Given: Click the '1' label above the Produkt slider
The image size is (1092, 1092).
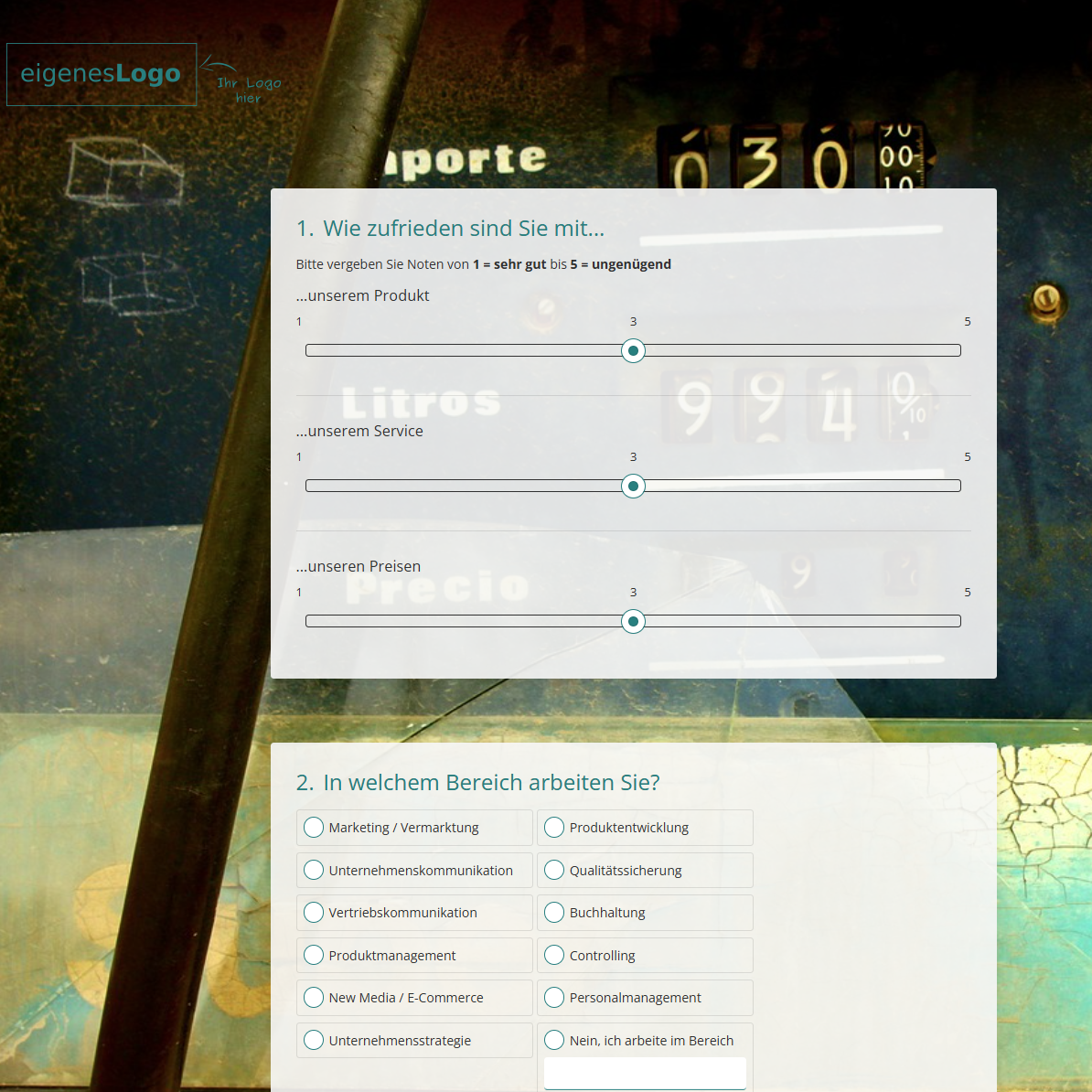Looking at the screenshot, I should pyautogui.click(x=299, y=322).
